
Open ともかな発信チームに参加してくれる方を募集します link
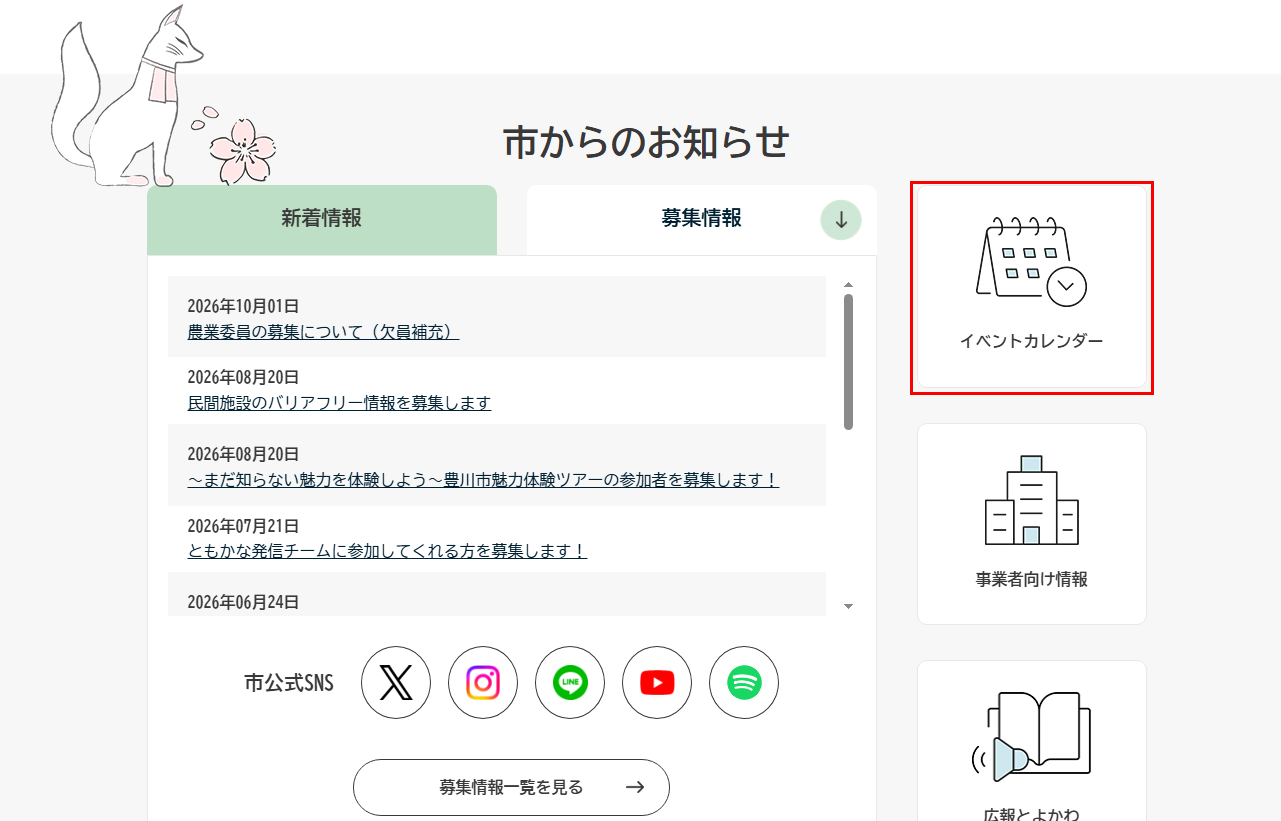pos(387,551)
